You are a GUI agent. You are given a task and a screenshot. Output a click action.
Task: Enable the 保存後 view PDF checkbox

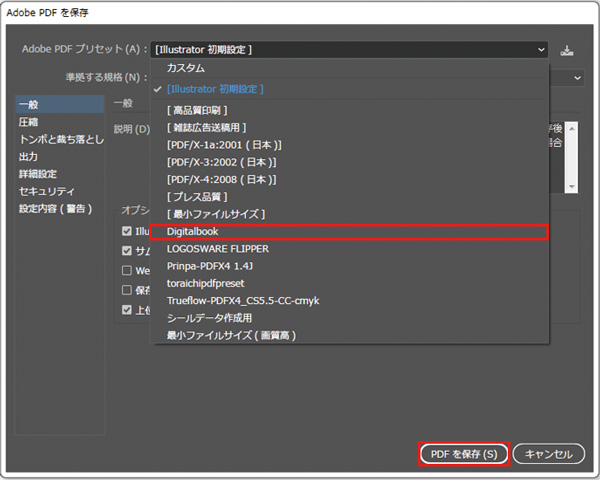tap(127, 290)
